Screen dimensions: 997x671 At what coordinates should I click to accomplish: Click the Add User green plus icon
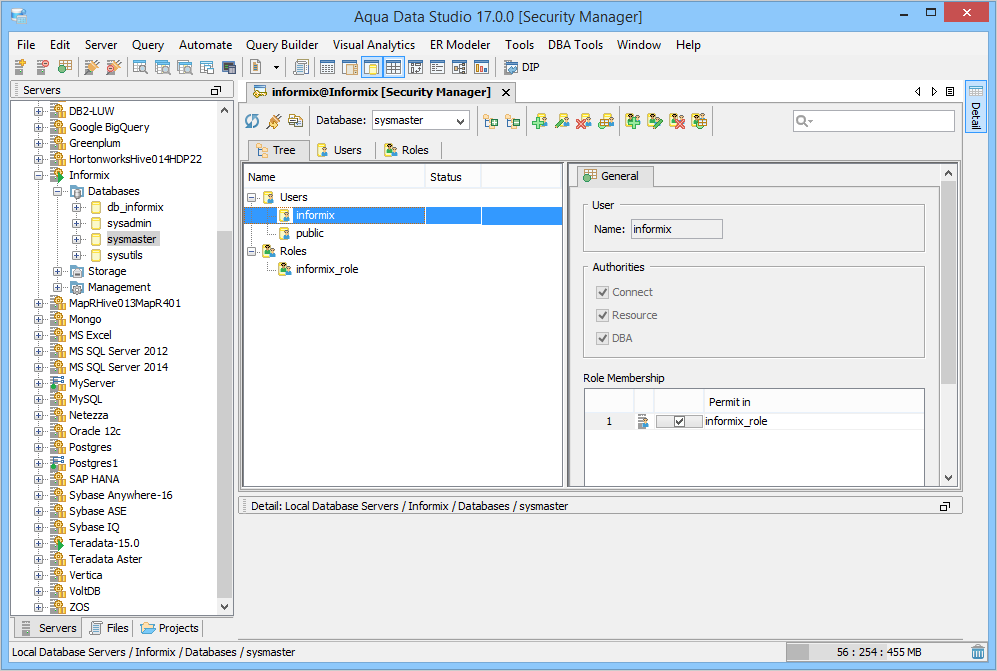[540, 121]
